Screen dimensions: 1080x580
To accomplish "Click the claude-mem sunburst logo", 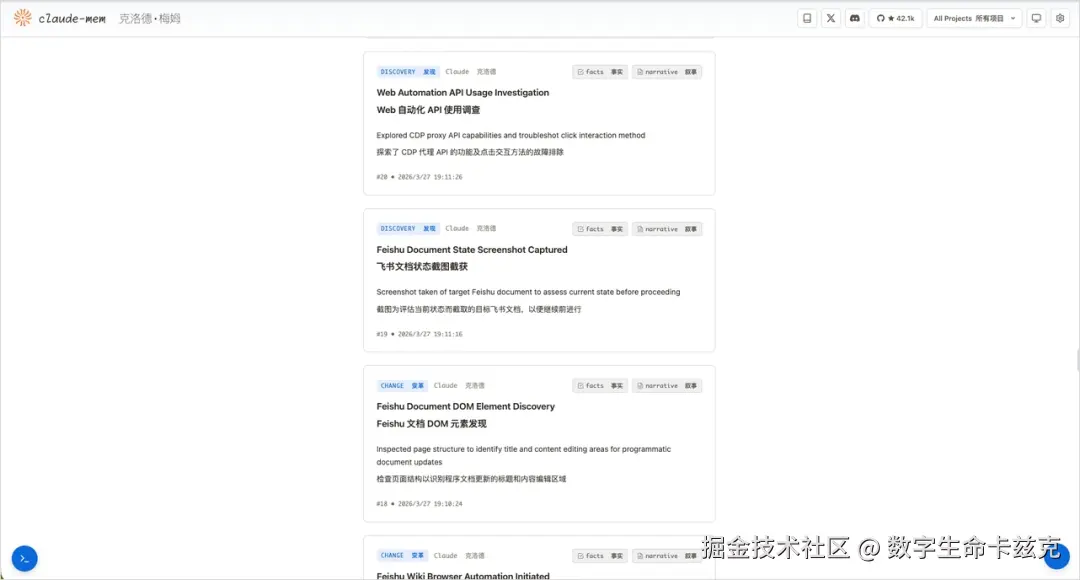I will 22,17.
